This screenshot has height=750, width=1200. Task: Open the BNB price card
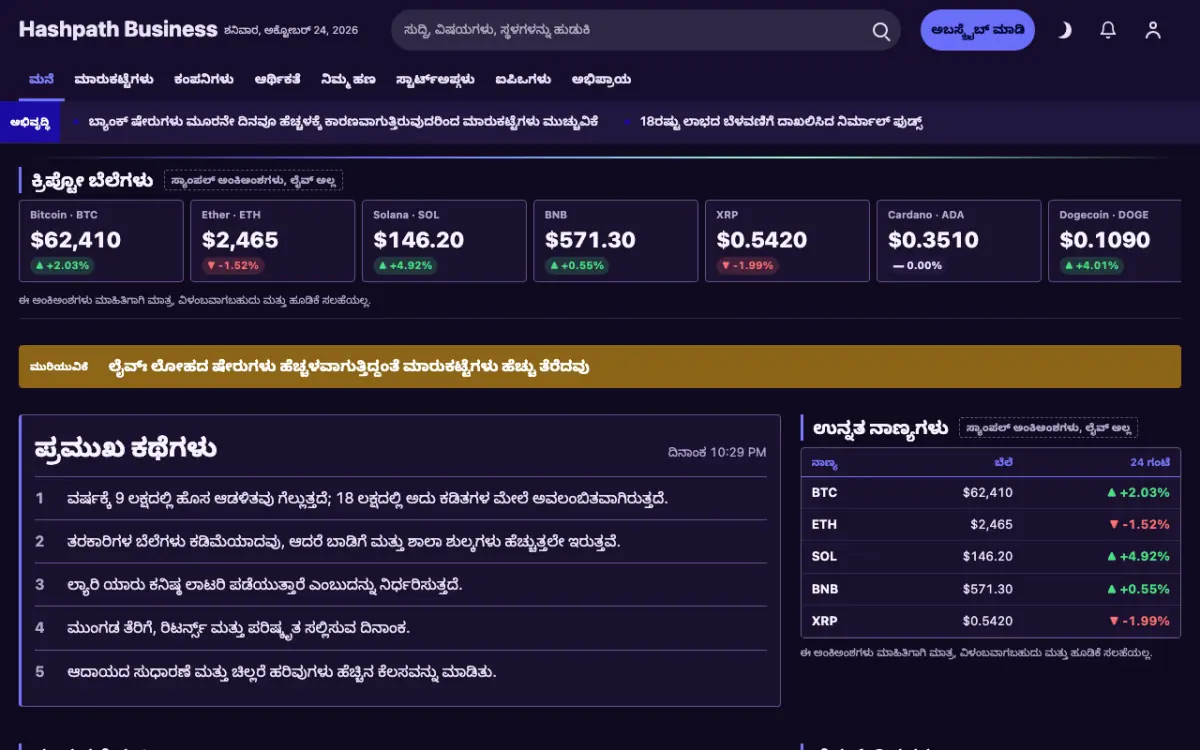[x=616, y=241]
